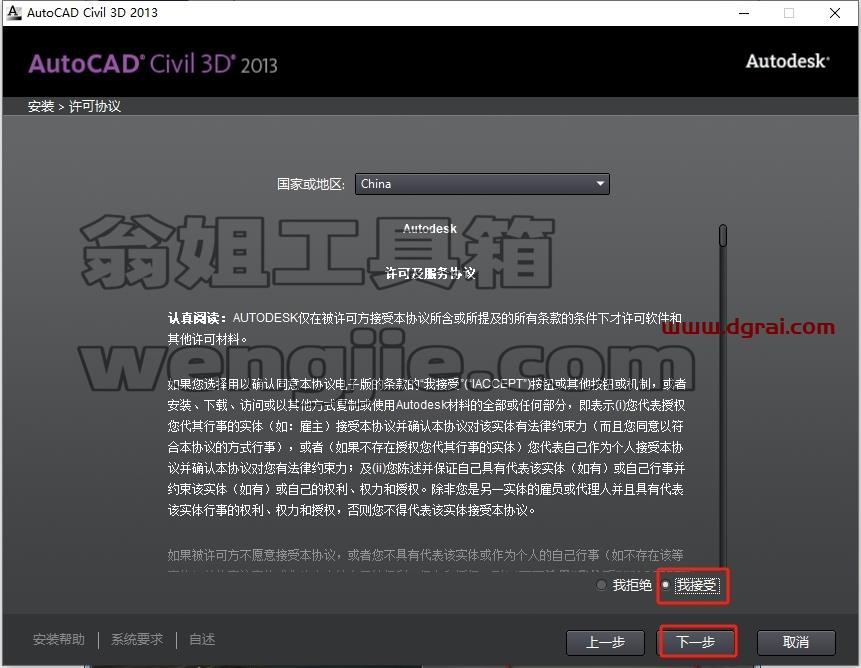
Task: Click the 上一步 button
Action: 605,642
